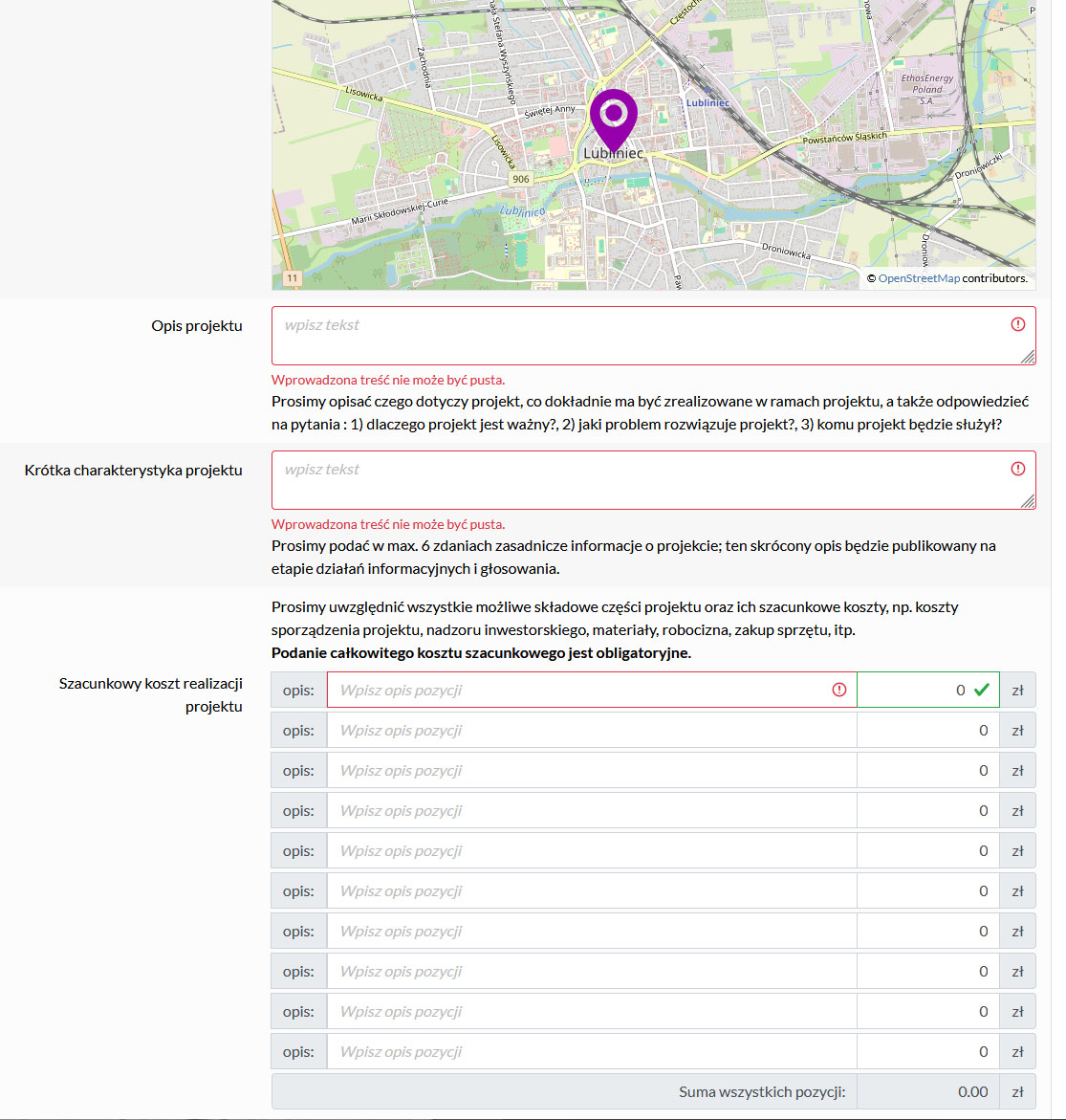The image size is (1066, 1120).
Task: Open the OpenStreetMap attribution link
Action: (919, 278)
